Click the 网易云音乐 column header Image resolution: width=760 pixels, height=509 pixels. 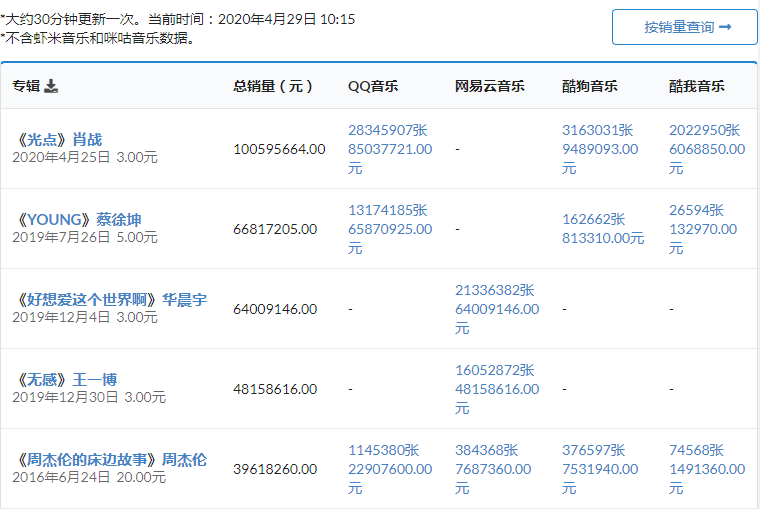pyautogui.click(x=490, y=86)
